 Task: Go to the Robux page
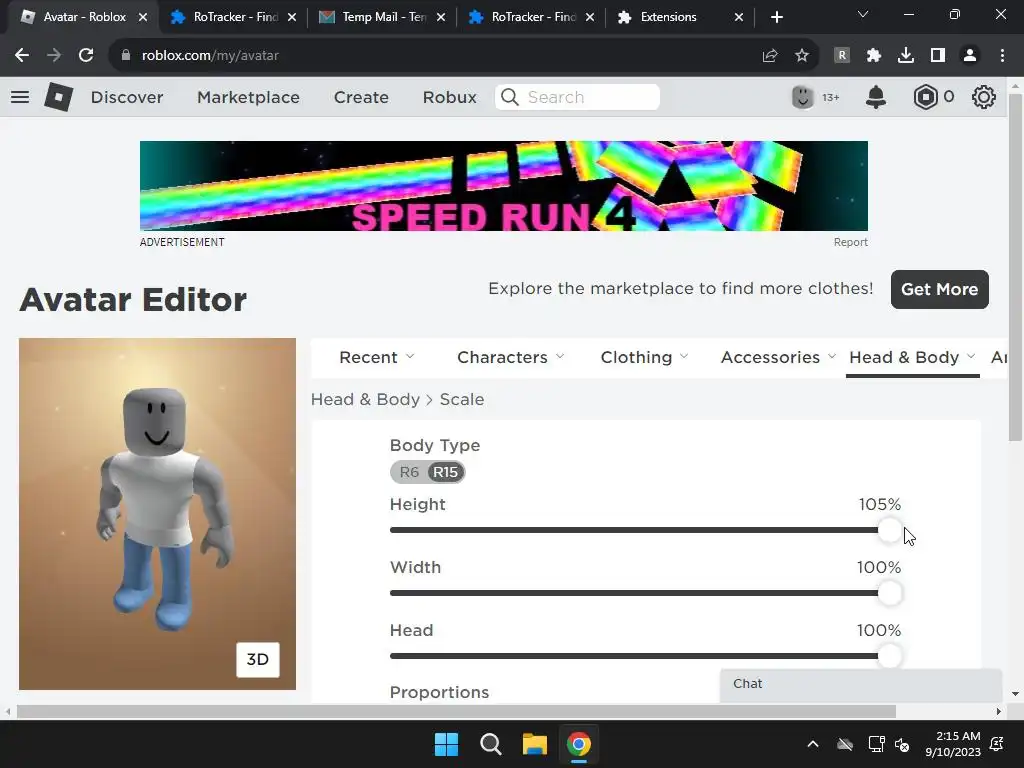point(449,97)
